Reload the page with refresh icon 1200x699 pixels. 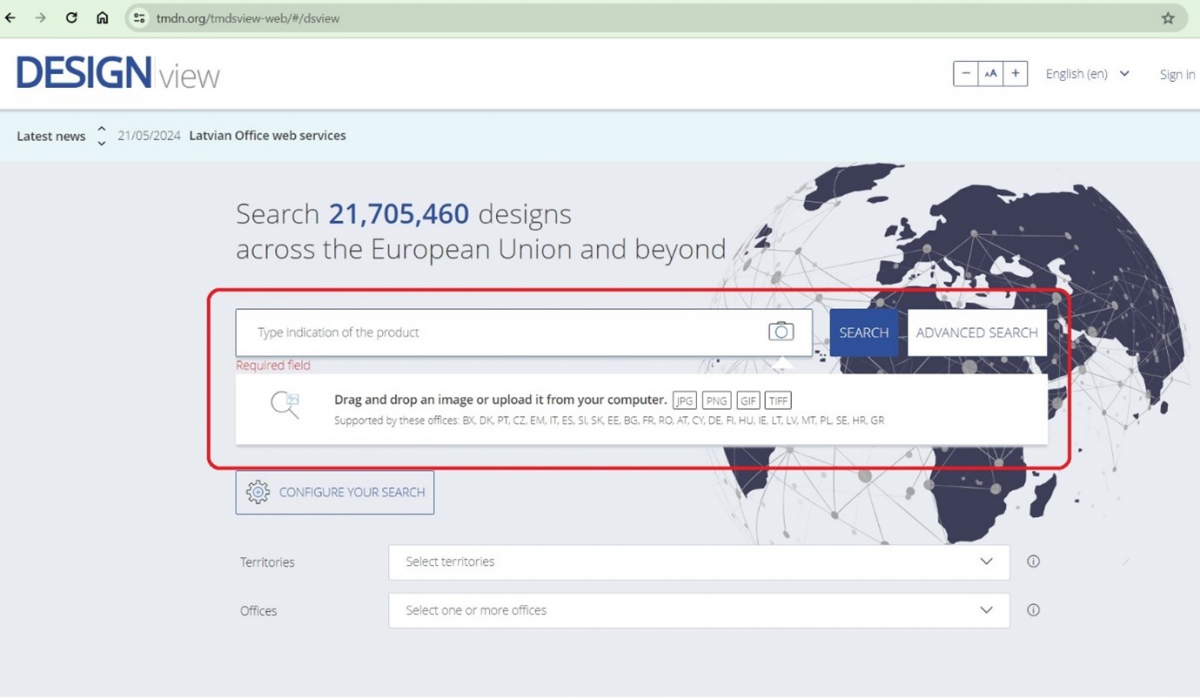click(72, 18)
